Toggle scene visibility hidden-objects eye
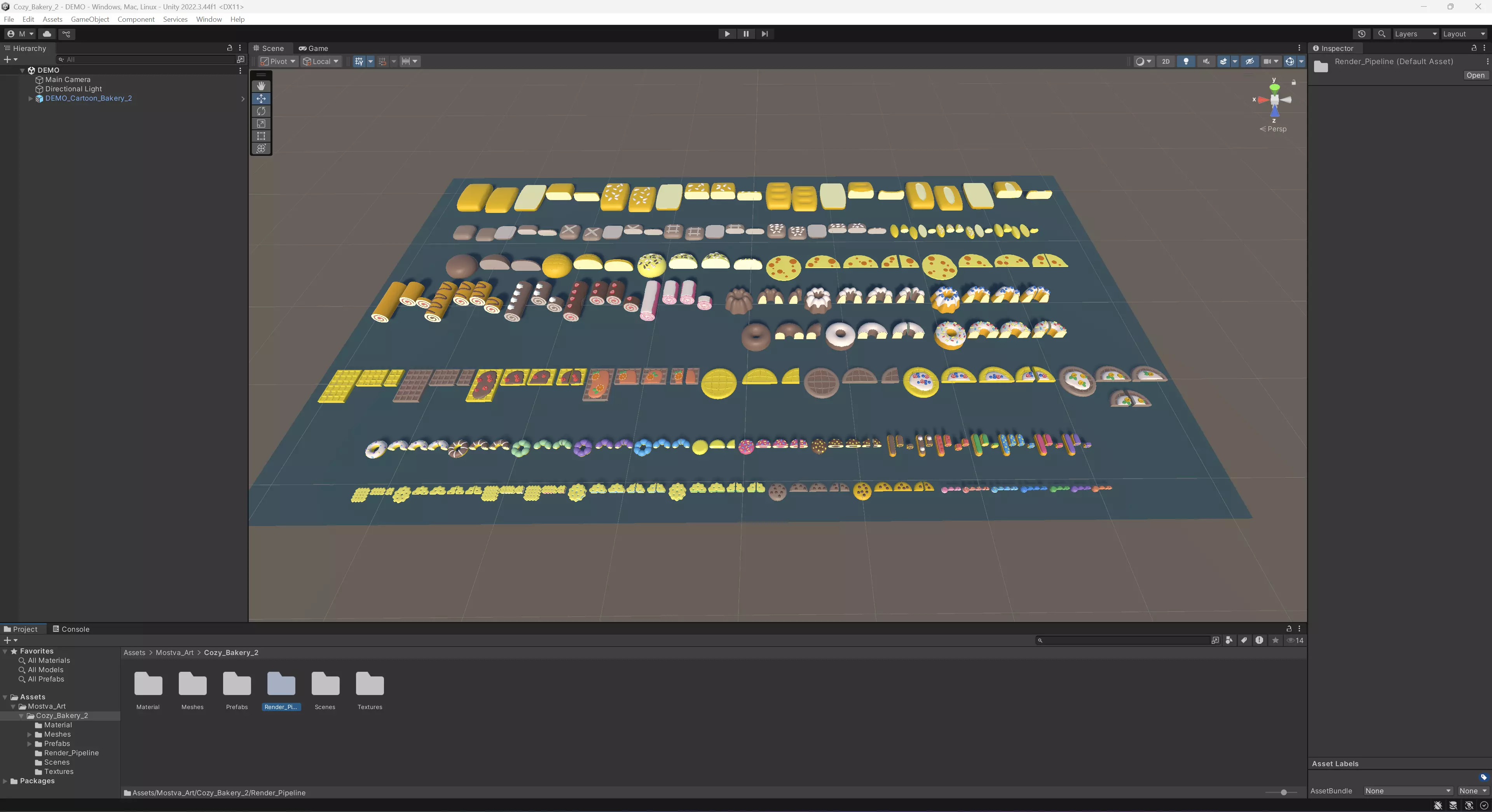 [x=1250, y=61]
